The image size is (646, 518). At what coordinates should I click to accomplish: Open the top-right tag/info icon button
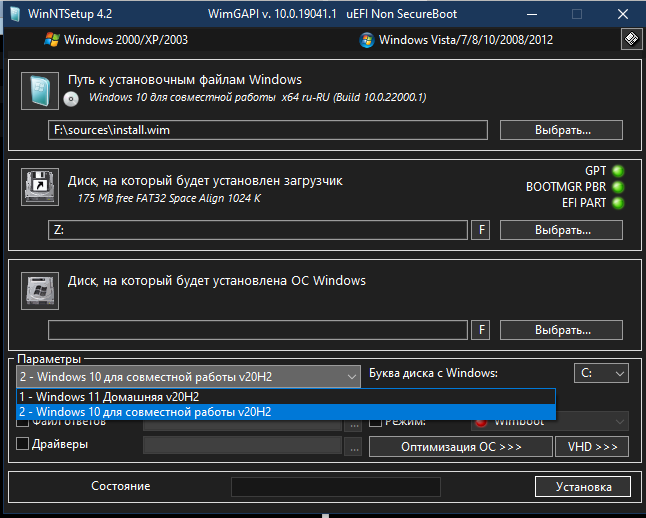631,39
